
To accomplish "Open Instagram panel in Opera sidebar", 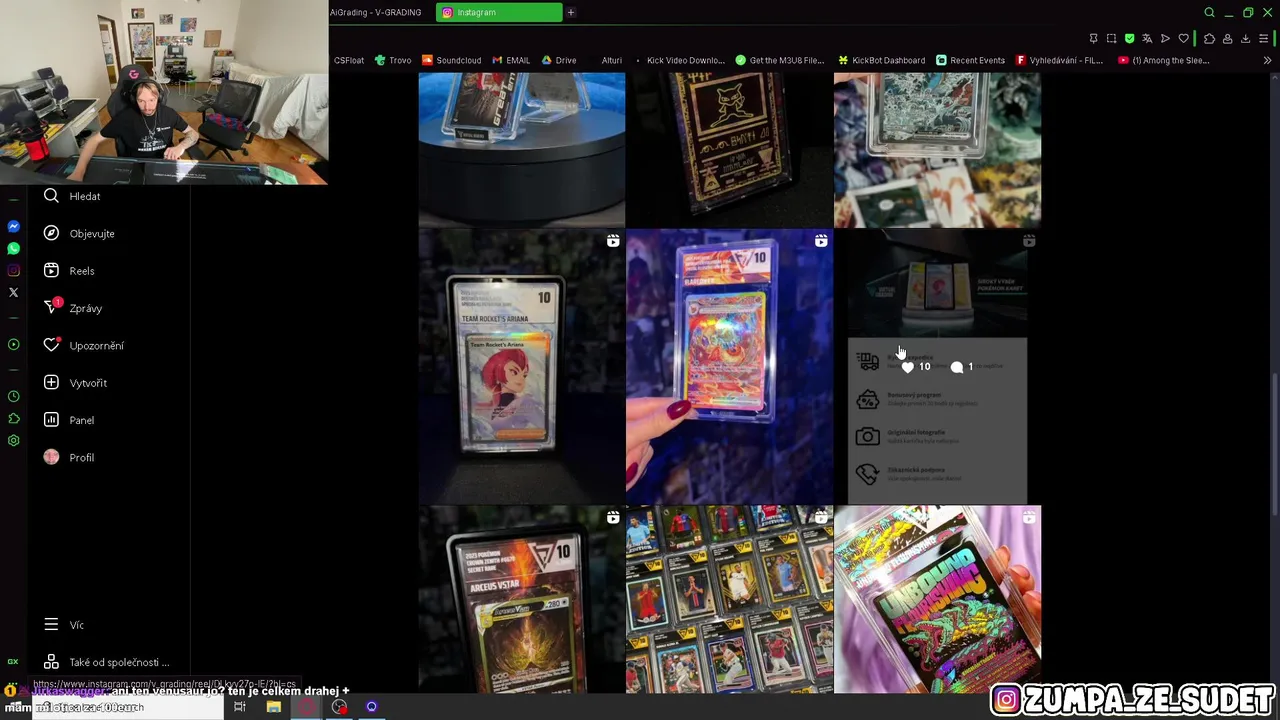I will (x=13, y=271).
